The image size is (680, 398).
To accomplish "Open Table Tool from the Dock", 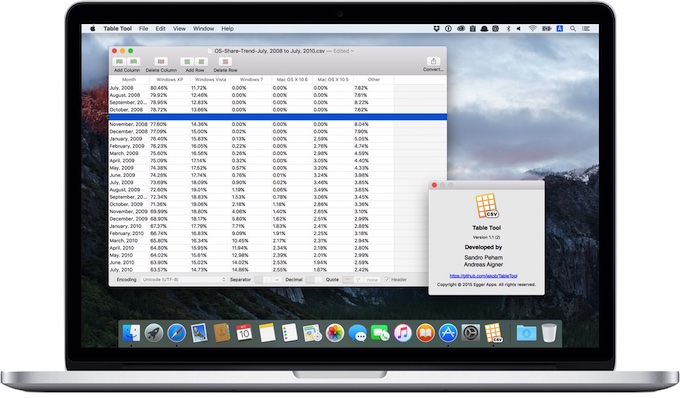I will [494, 333].
